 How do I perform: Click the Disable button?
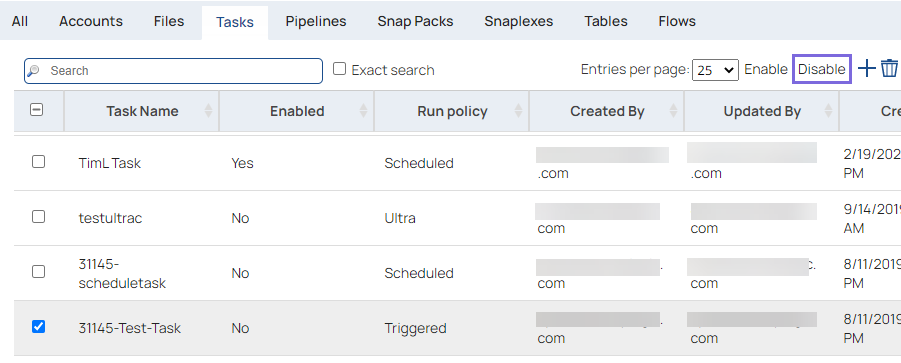[x=822, y=69]
